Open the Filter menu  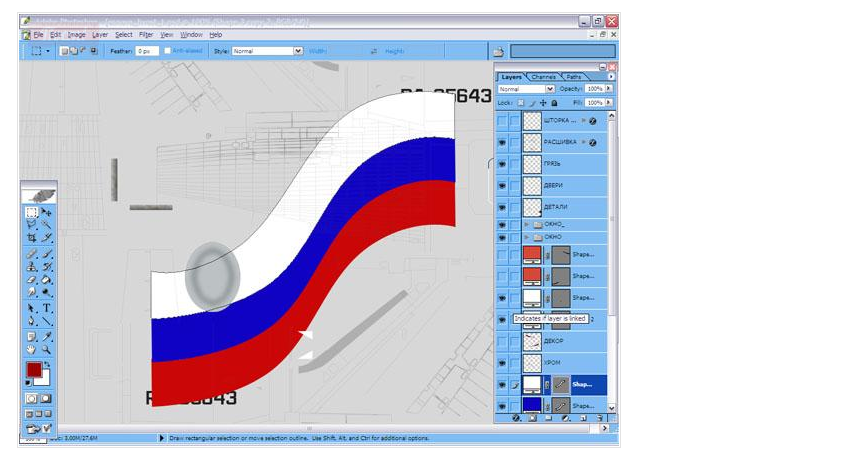point(146,34)
